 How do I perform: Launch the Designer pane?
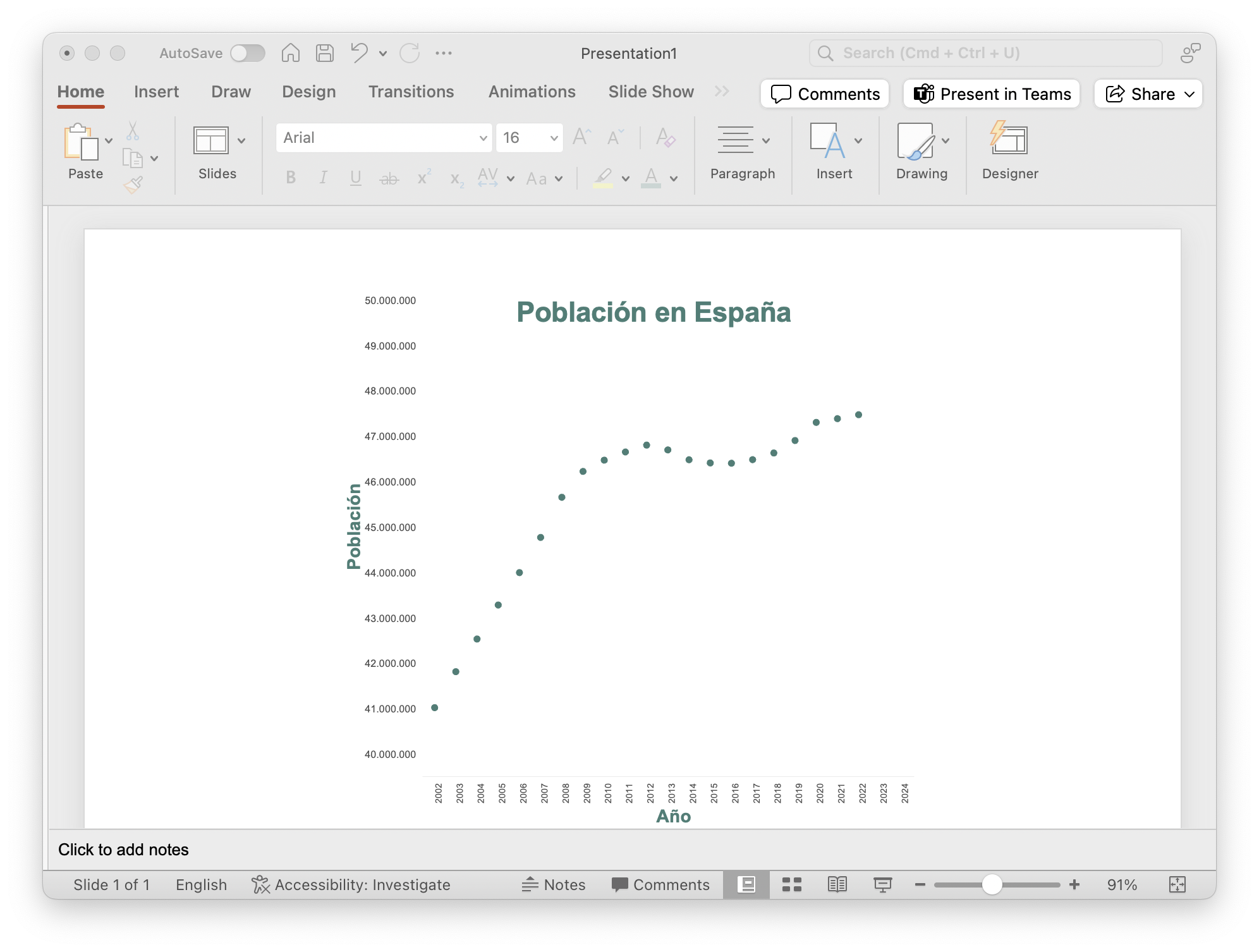[x=1009, y=152]
